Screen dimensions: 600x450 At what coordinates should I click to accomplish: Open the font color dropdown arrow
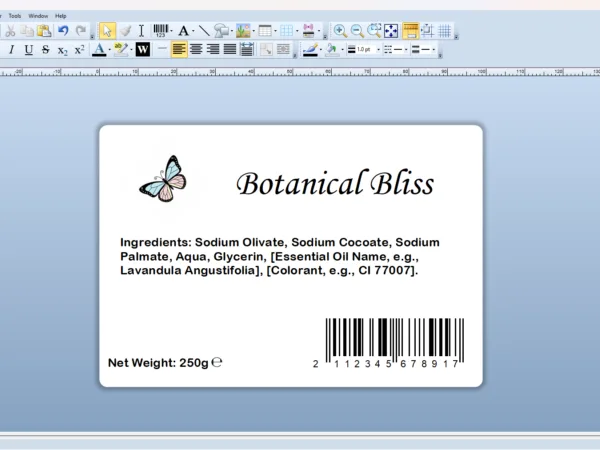point(109,50)
